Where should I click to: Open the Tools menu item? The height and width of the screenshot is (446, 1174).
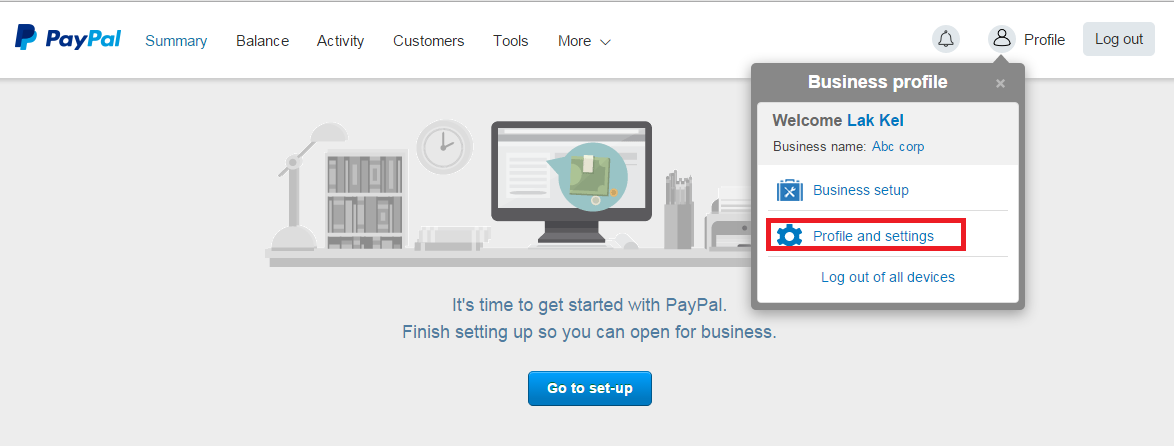click(x=511, y=41)
